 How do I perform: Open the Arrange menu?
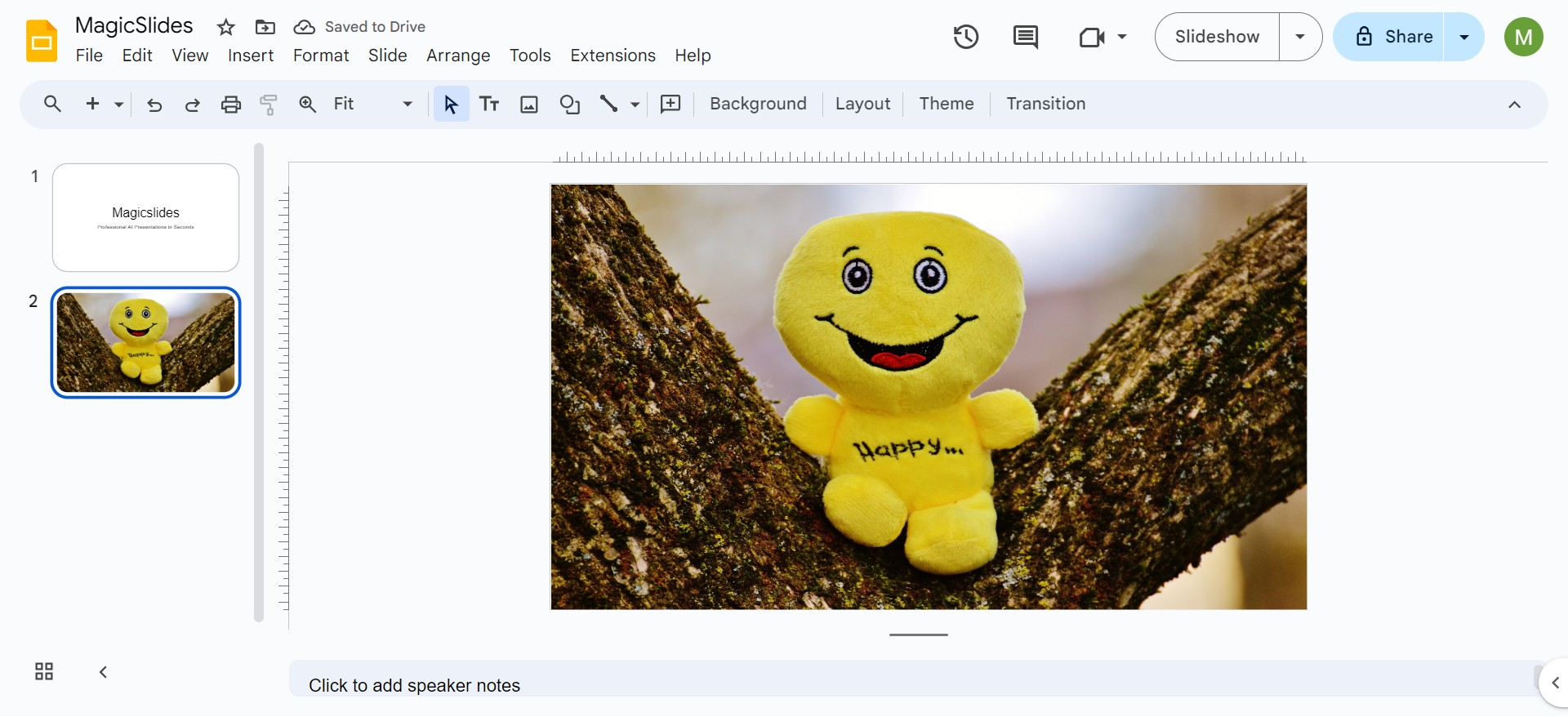(x=457, y=56)
